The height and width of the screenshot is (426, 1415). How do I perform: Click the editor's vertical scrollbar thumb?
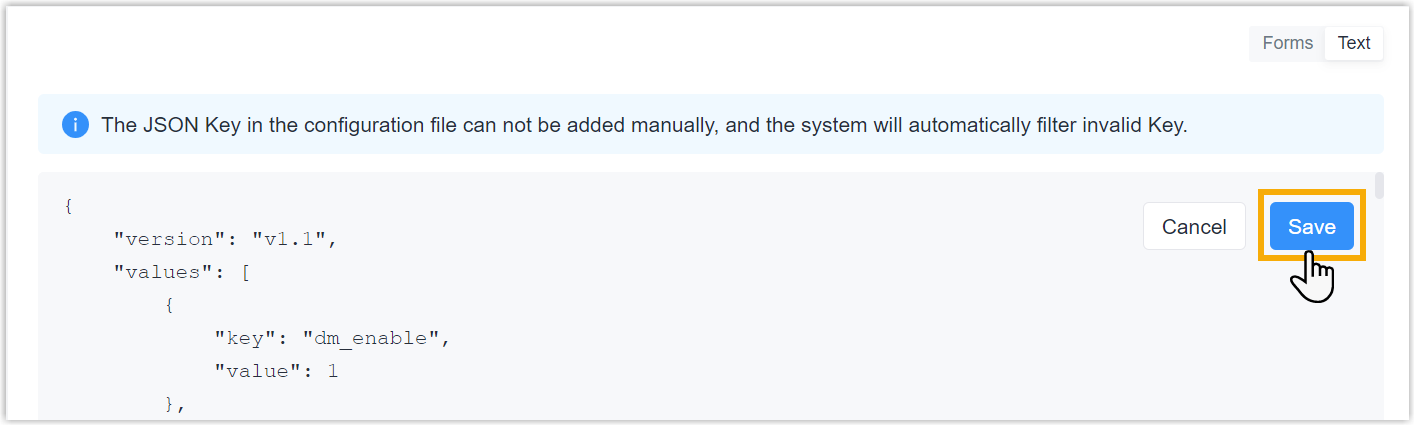[1379, 186]
